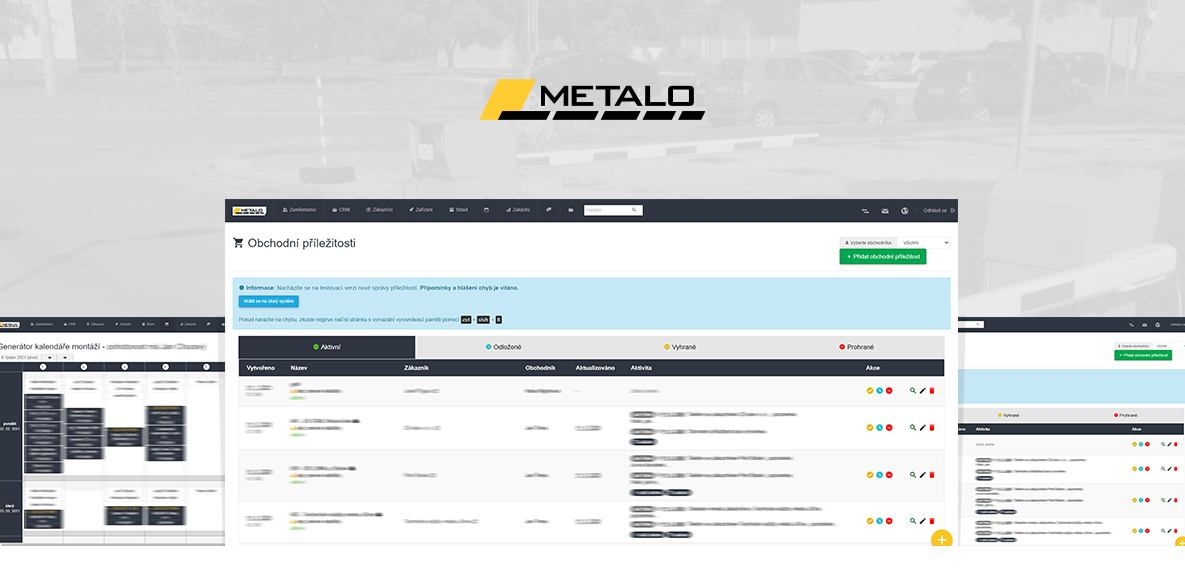Click the Vytvořeno column header
This screenshot has height=580, width=1185.
[x=261, y=368]
